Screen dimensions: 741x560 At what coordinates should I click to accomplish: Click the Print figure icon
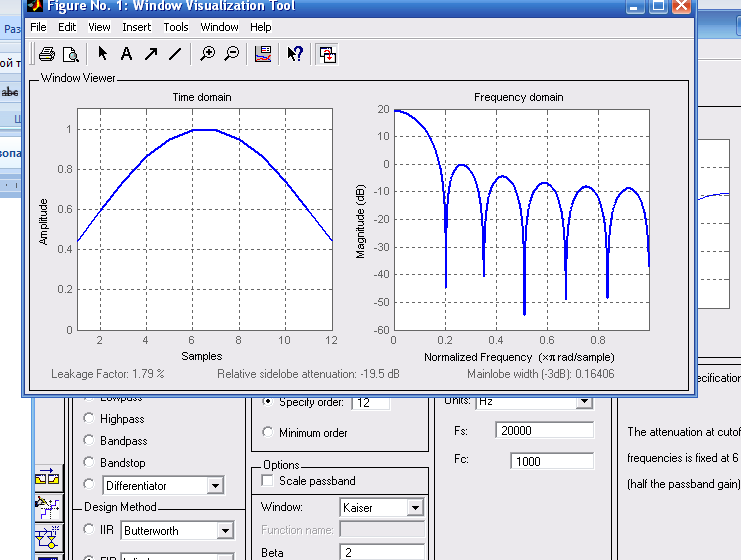[x=46, y=54]
